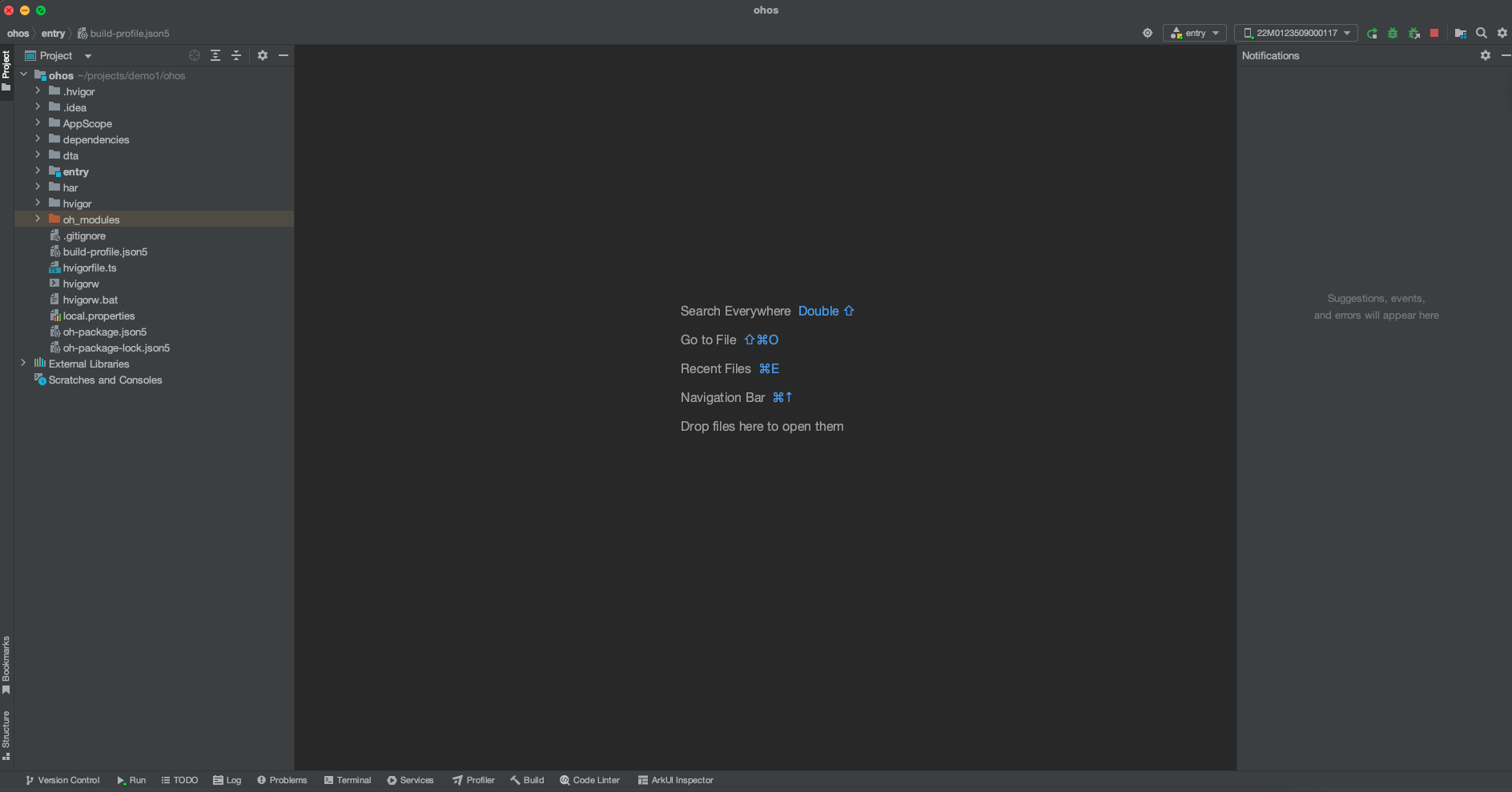Click Collapse All in Project panel
This screenshot has width=1512, height=792.
click(x=236, y=55)
